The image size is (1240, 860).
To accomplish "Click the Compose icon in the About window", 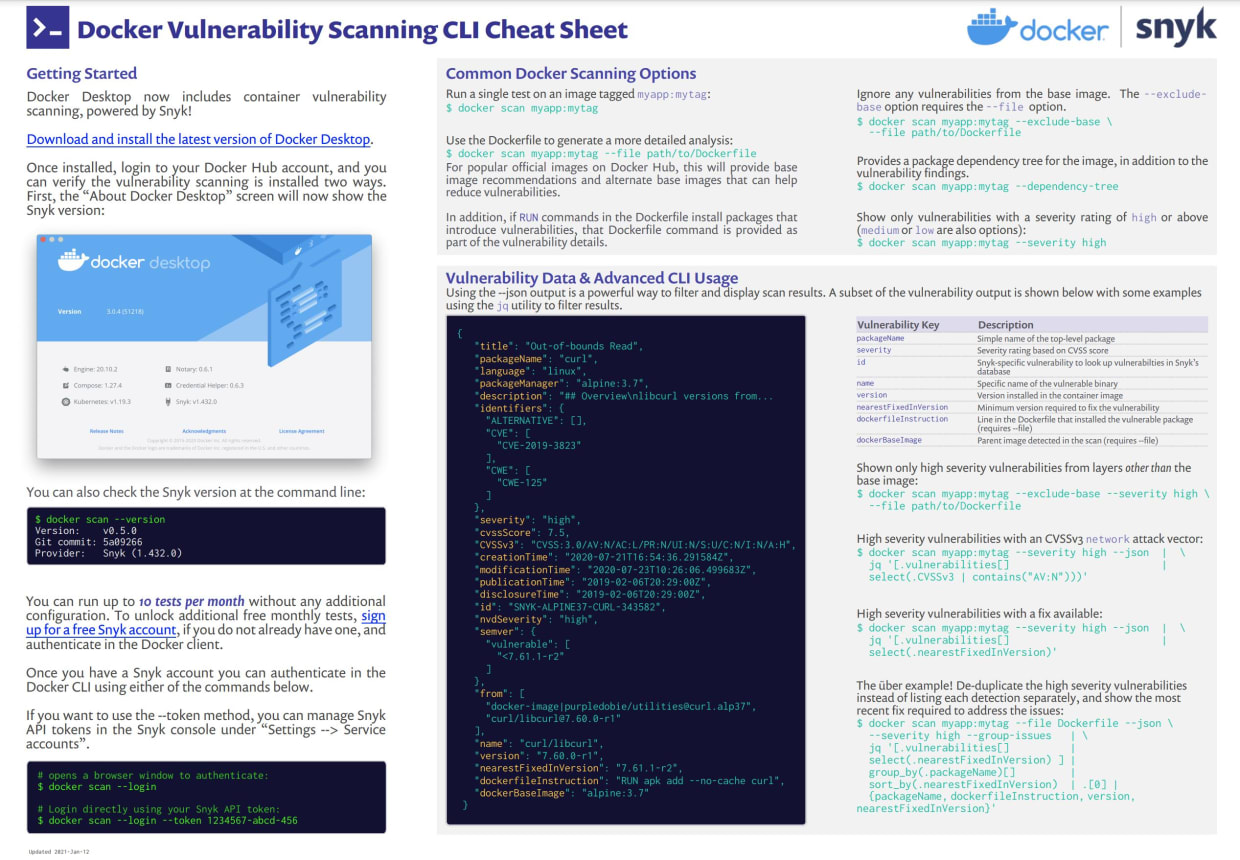I will [65, 385].
